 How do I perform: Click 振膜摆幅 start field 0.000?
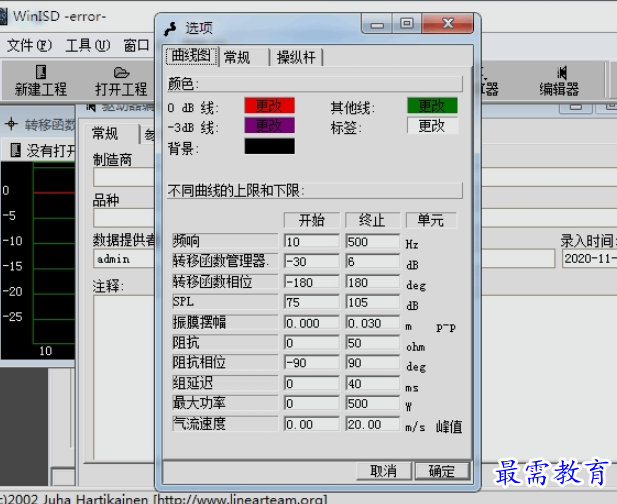[311, 322]
